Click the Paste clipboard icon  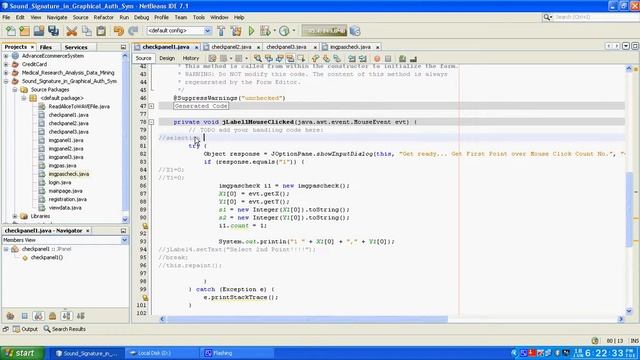101,31
